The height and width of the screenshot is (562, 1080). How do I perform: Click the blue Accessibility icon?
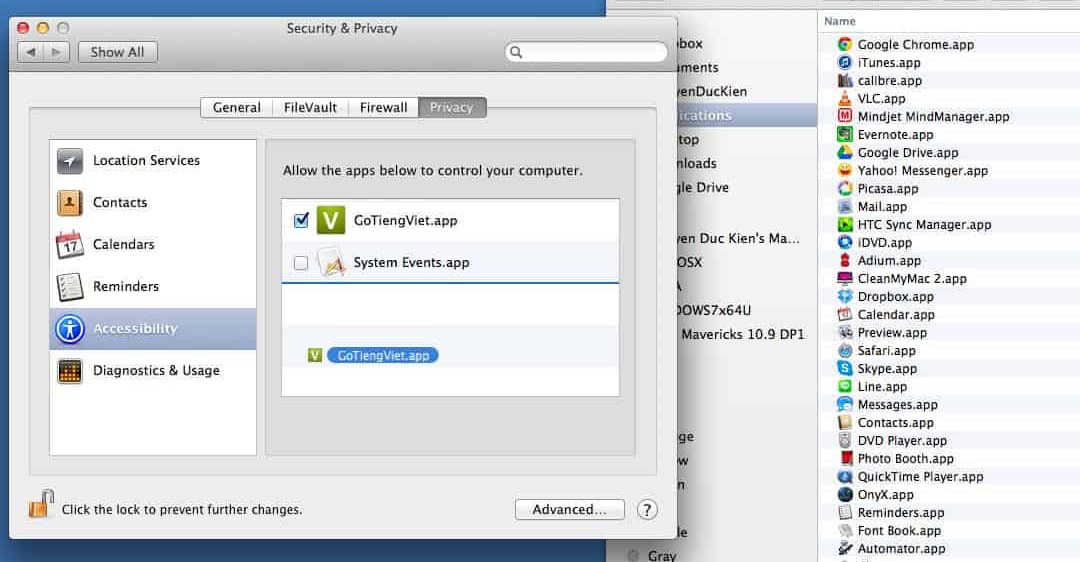tap(70, 329)
